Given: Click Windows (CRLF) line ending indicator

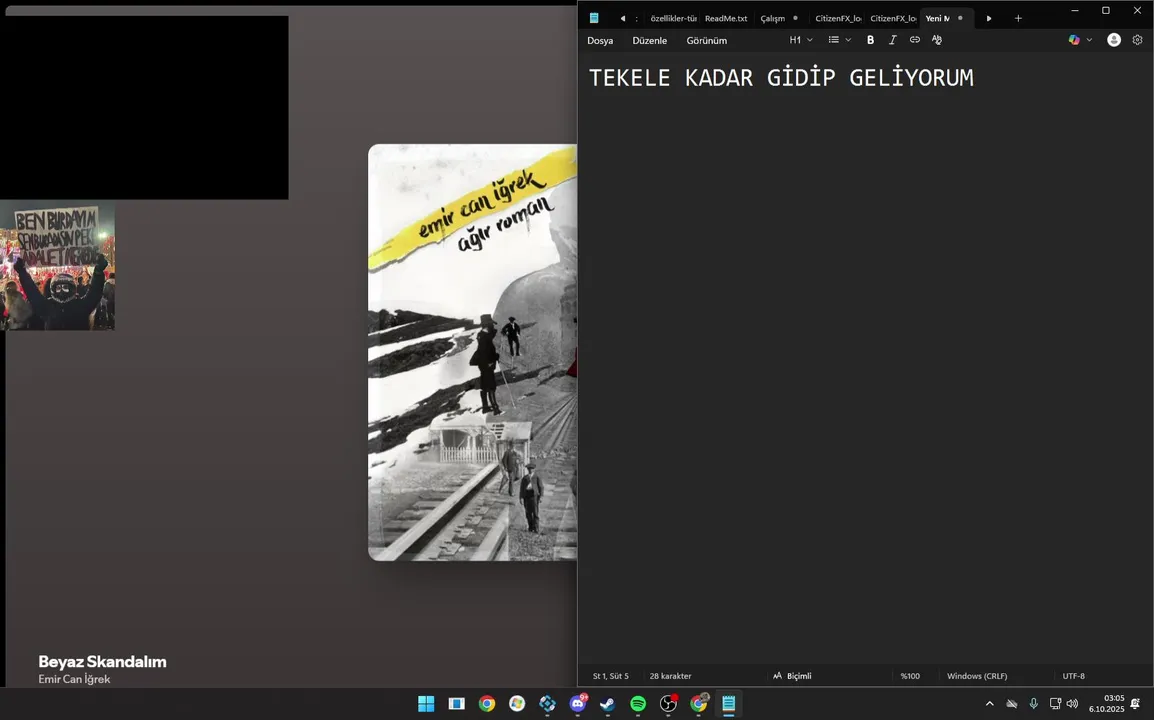Looking at the screenshot, I should coord(977,676).
